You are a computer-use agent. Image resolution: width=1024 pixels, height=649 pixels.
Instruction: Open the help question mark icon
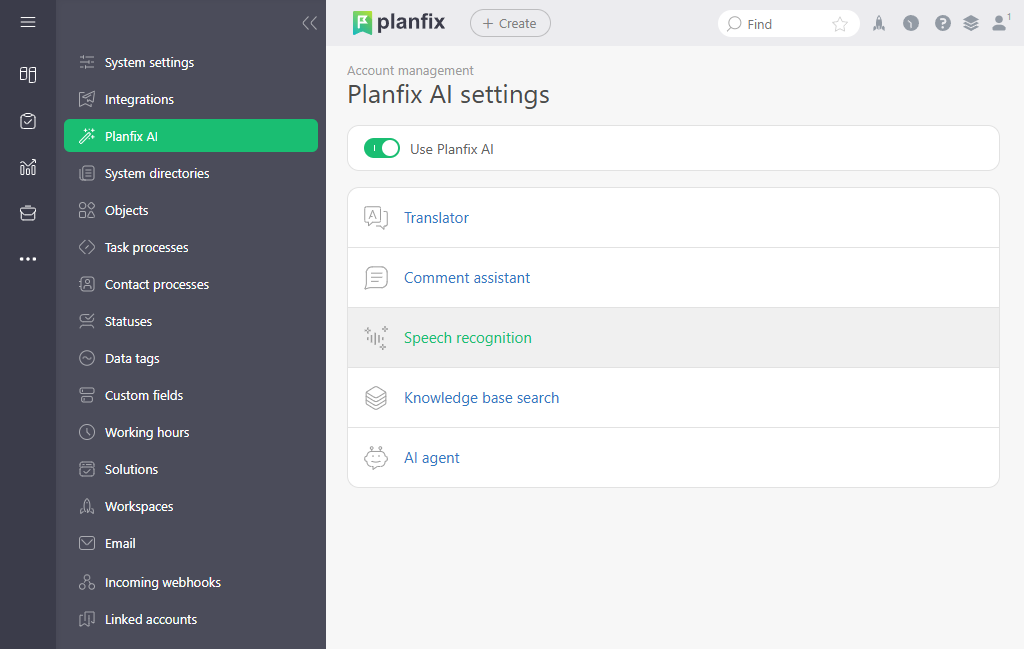(942, 24)
